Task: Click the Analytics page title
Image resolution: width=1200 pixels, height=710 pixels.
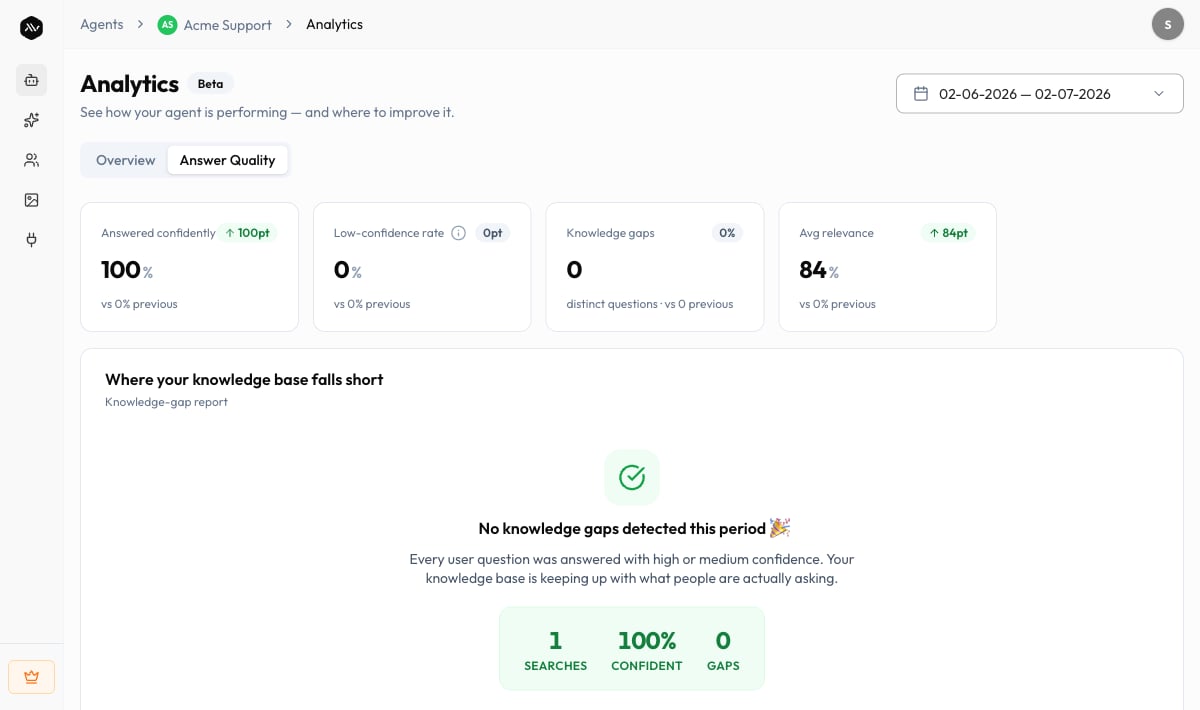Action: (129, 84)
